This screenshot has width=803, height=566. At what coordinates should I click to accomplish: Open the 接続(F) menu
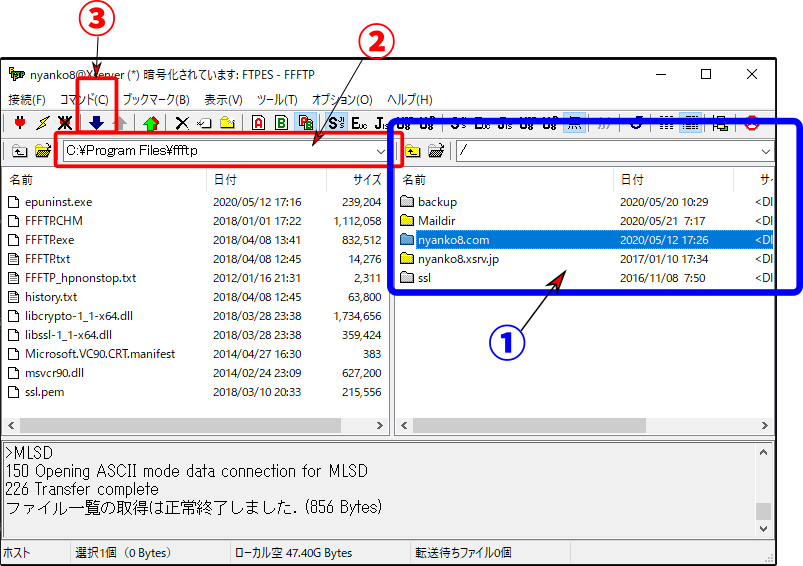click(27, 99)
